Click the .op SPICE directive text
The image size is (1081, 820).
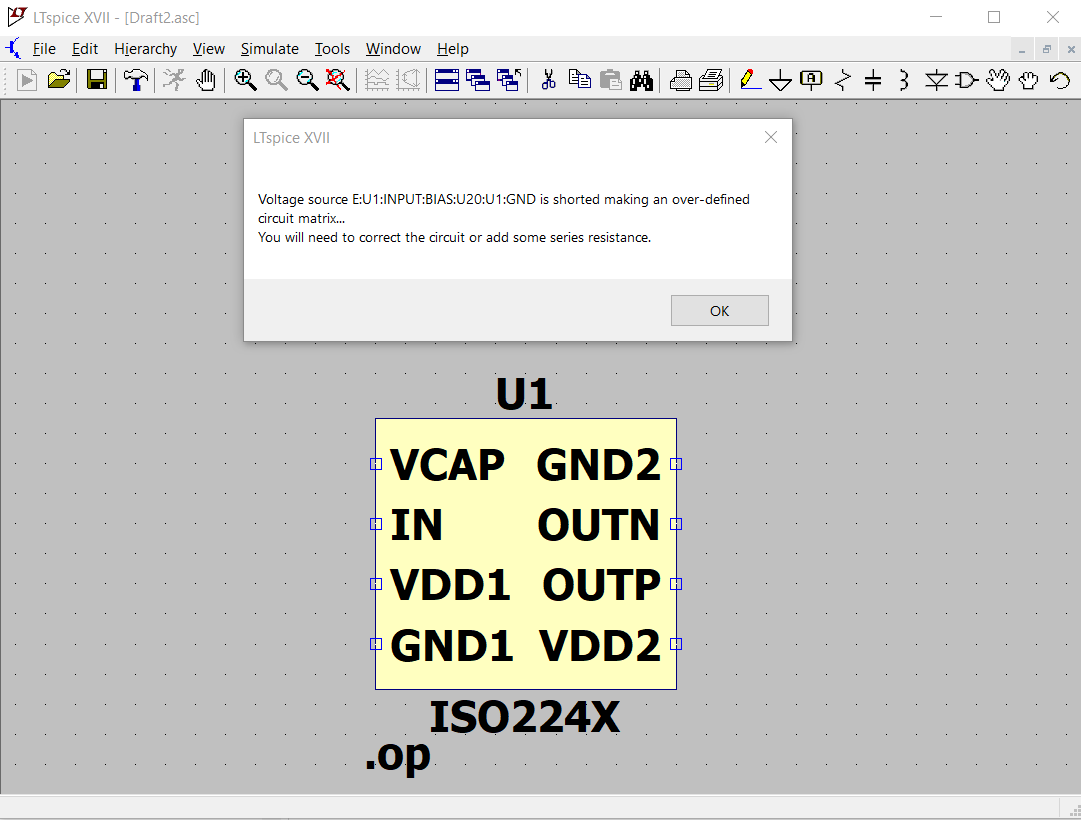pos(398,757)
